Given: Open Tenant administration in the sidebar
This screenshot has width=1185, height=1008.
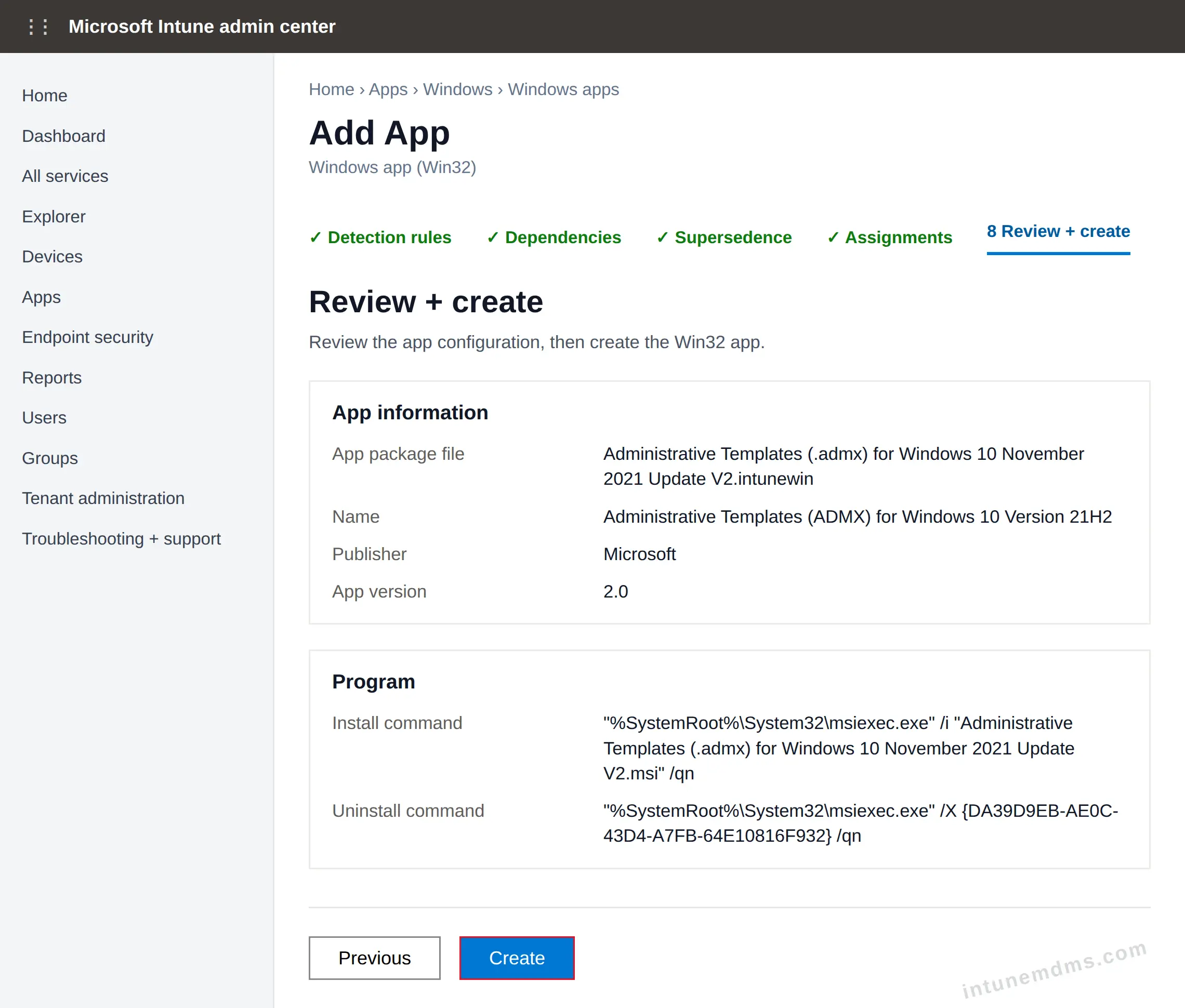Looking at the screenshot, I should 103,498.
